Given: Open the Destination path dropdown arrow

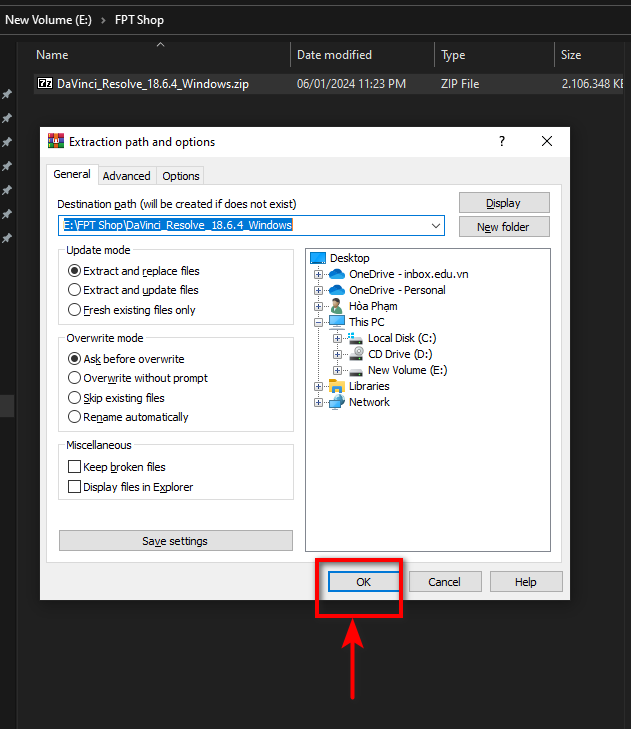Looking at the screenshot, I should point(436,225).
